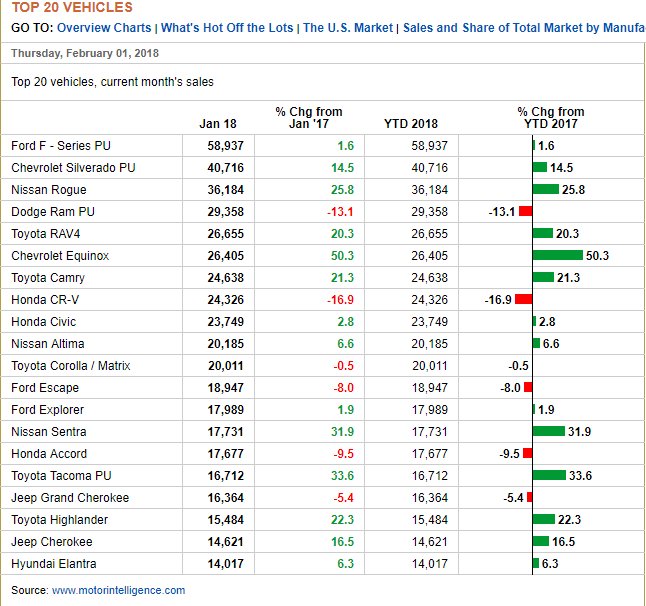Image resolution: width=646 pixels, height=606 pixels.
Task: Click Jan 18 sales value 29,358
Action: pyautogui.click(x=225, y=212)
